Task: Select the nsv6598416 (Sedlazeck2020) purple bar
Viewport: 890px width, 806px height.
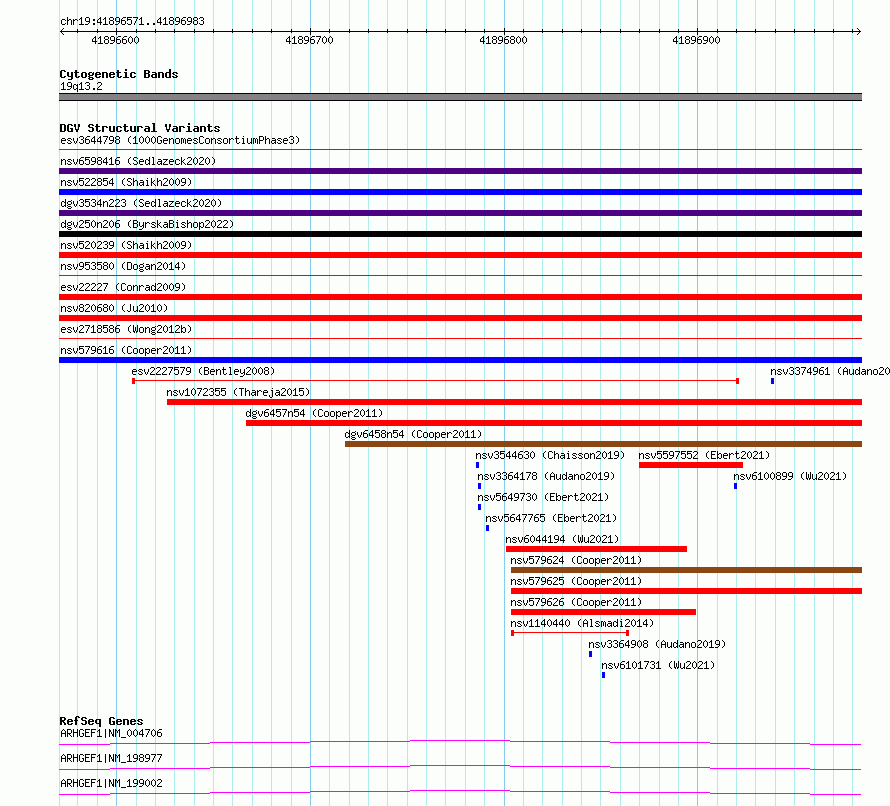Action: point(460,171)
